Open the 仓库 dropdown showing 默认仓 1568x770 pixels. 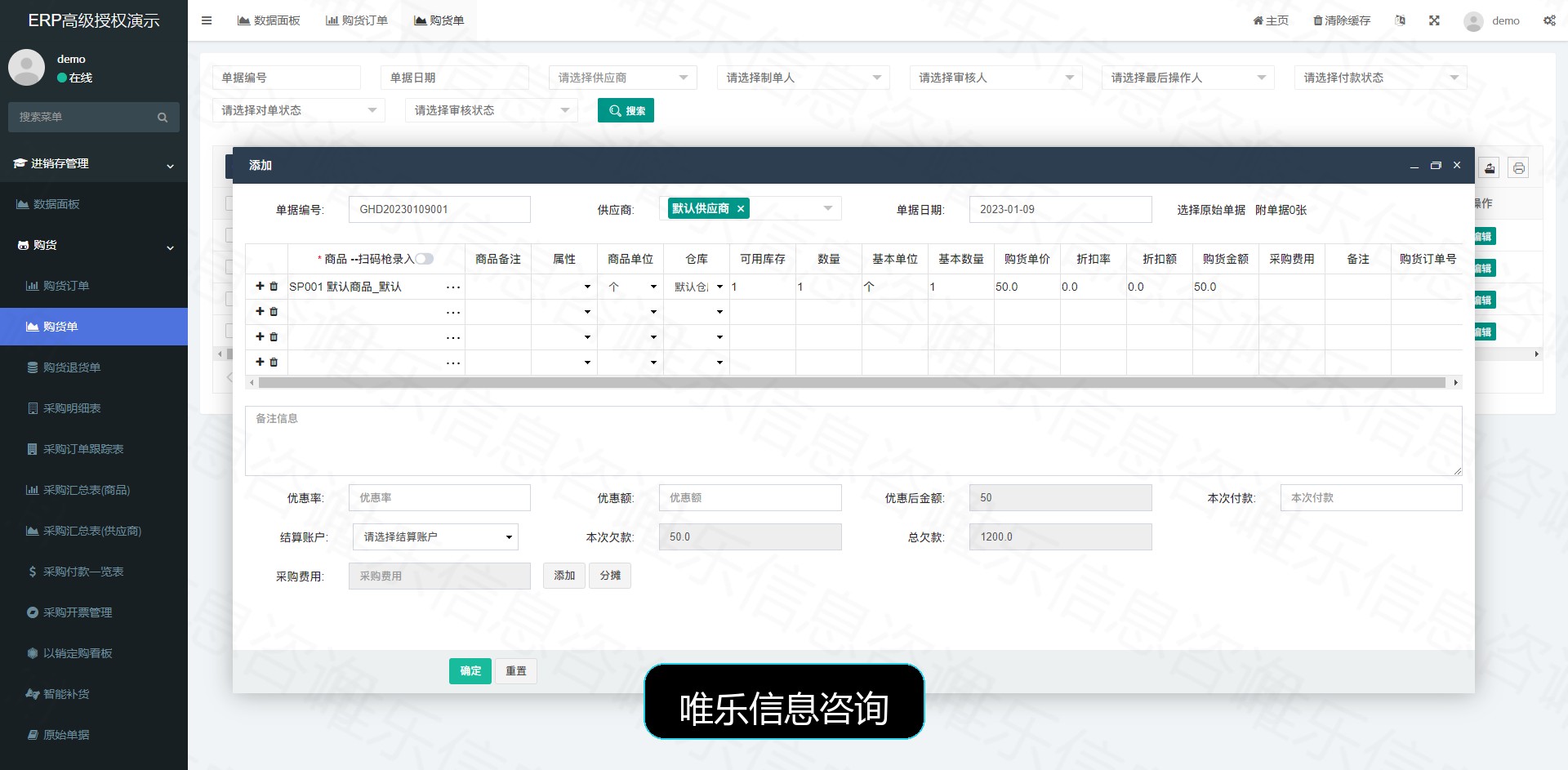click(697, 287)
